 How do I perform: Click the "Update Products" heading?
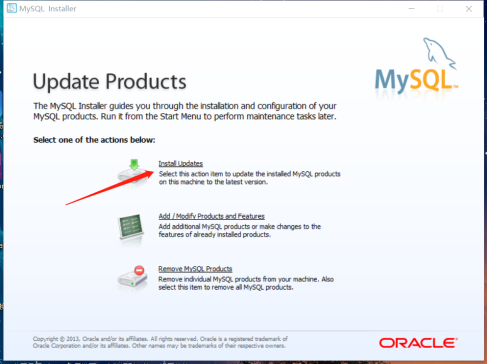tap(109, 81)
